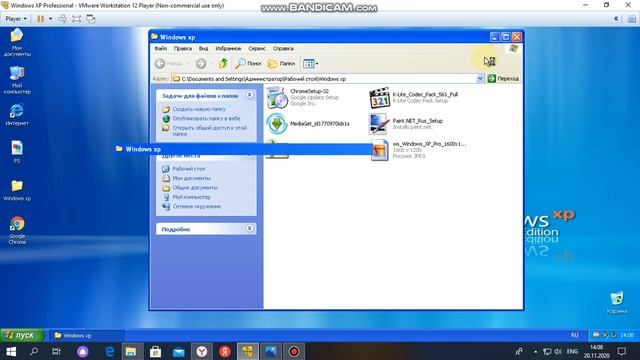
Task: Open the Microsoft Store taskbar icon
Action: coord(156,351)
